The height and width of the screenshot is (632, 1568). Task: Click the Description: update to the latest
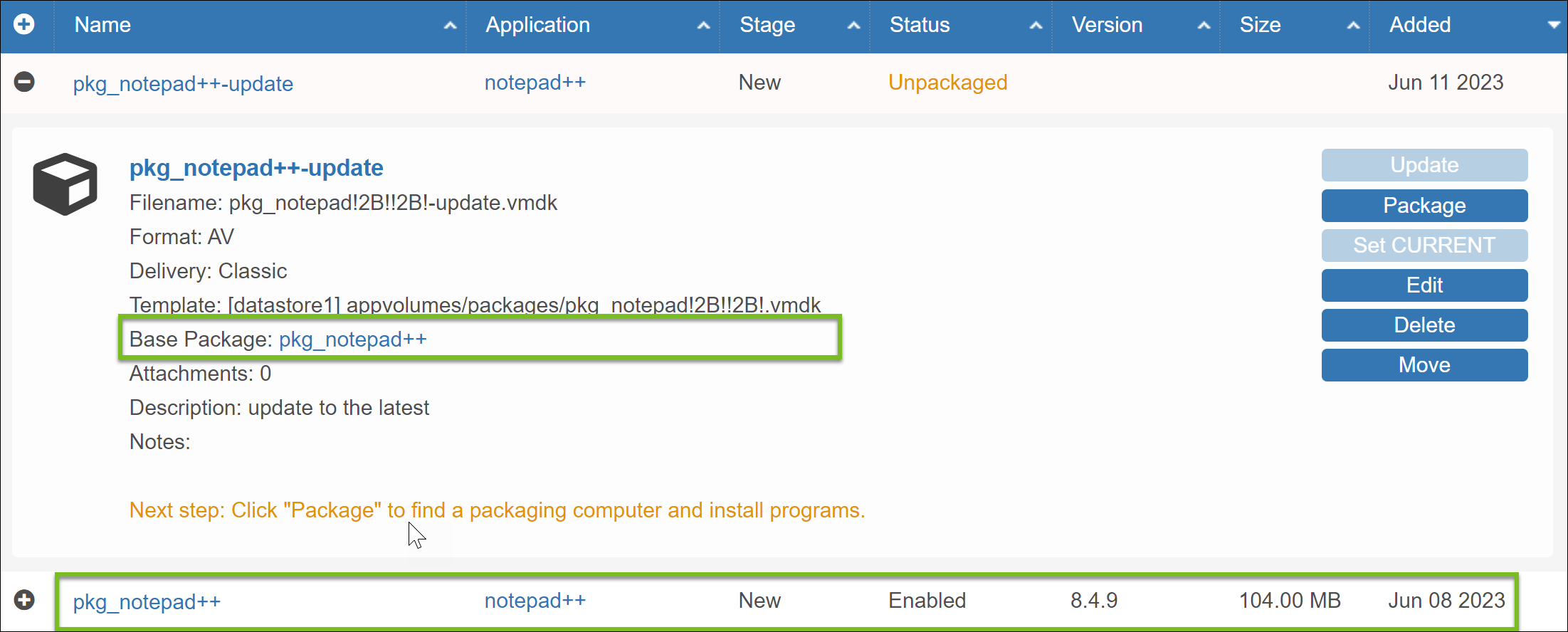click(x=279, y=408)
